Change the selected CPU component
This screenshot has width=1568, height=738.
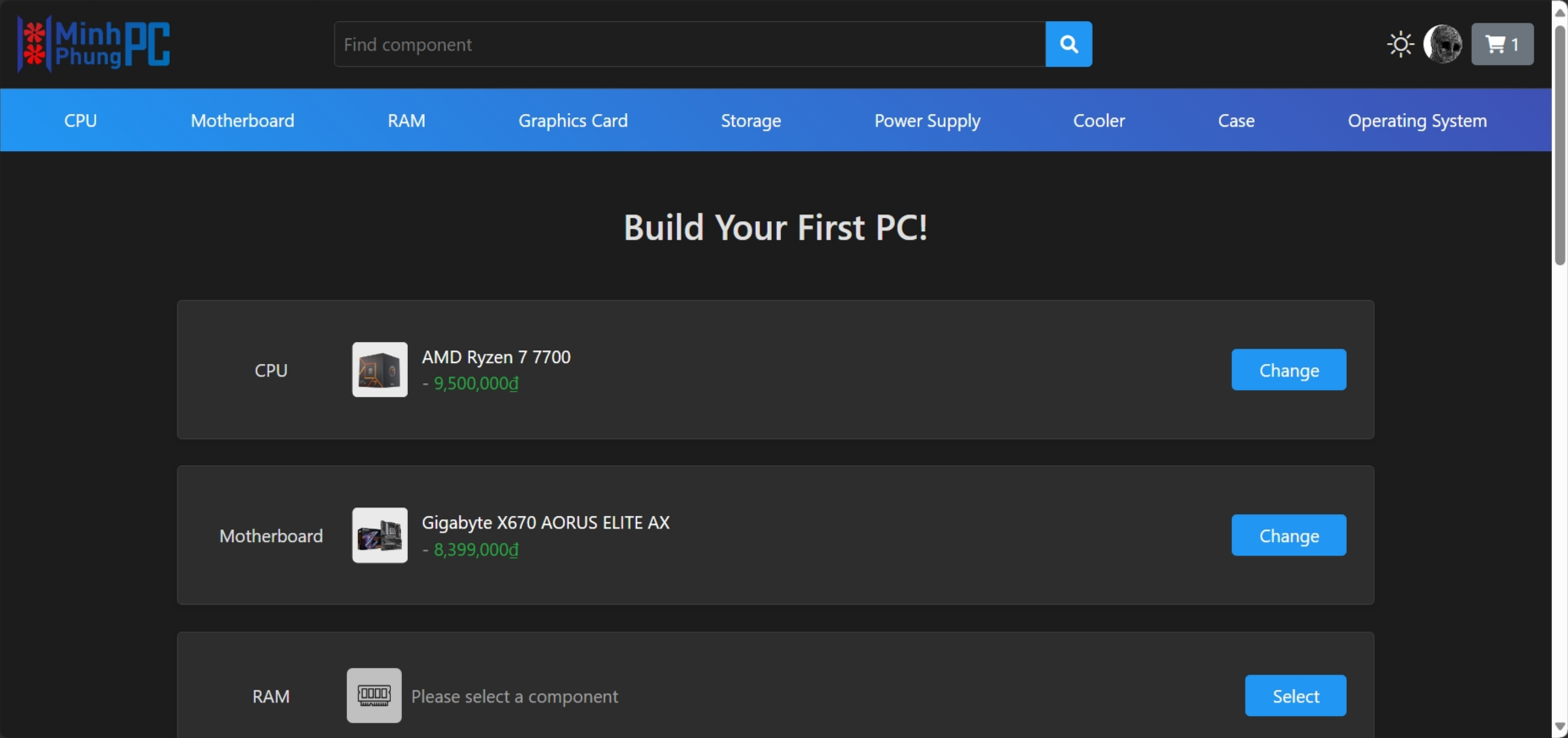point(1289,370)
